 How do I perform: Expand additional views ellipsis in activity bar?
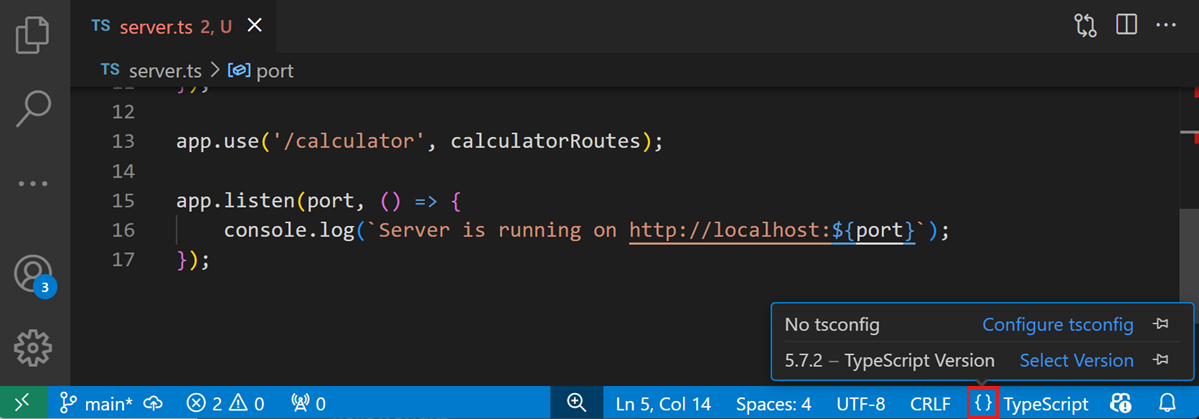coord(33,183)
